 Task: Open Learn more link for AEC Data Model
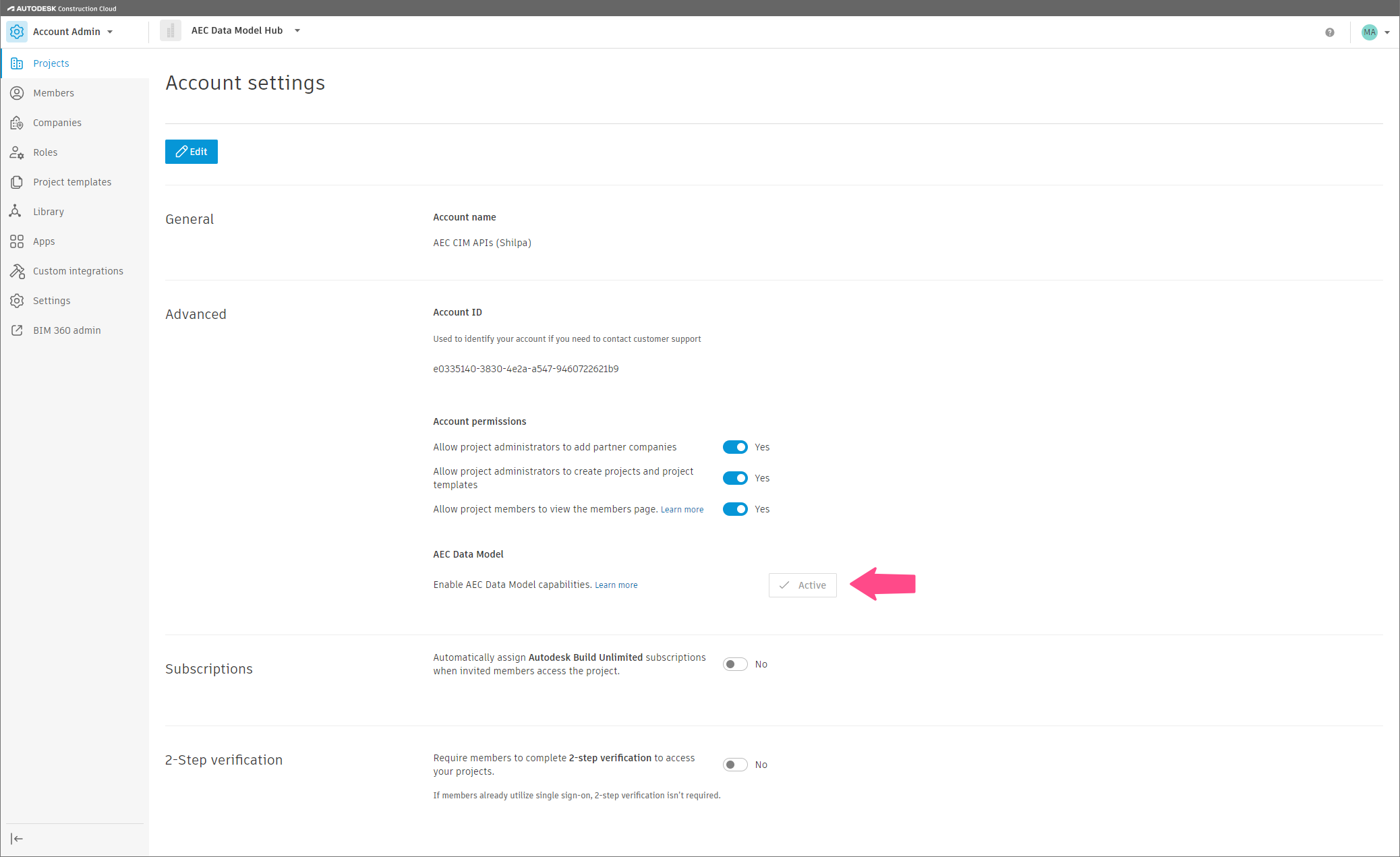[616, 585]
